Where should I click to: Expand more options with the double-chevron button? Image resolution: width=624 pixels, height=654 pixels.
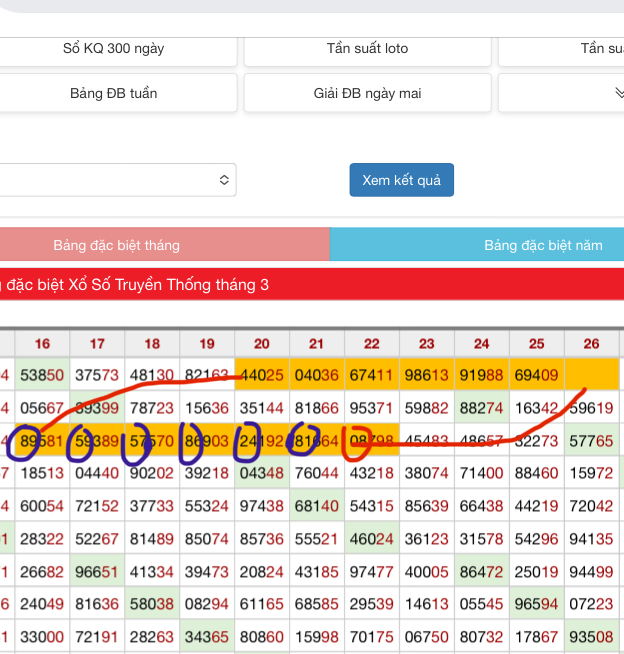coord(618,93)
